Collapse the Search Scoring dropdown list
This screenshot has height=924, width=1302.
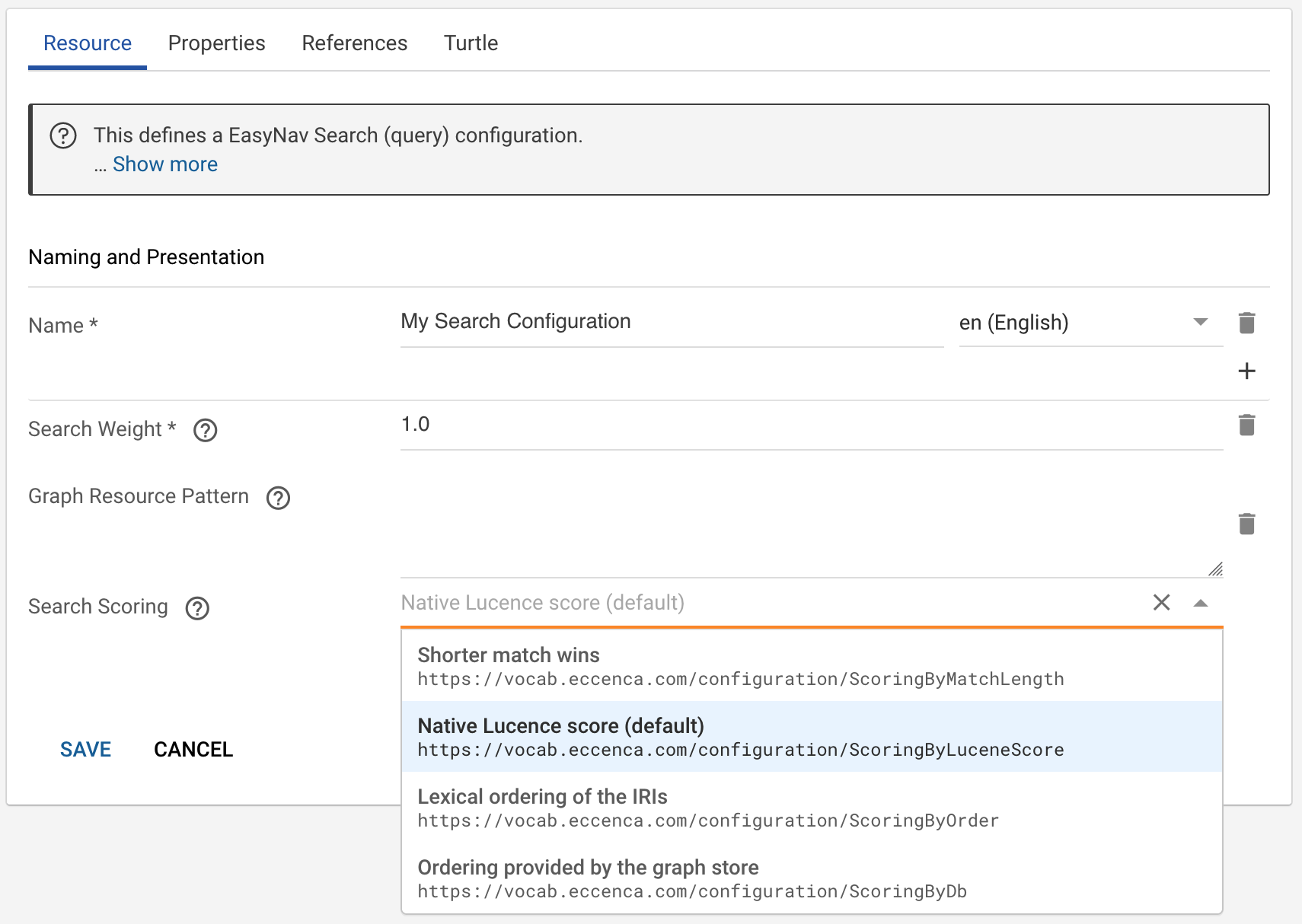[1201, 603]
